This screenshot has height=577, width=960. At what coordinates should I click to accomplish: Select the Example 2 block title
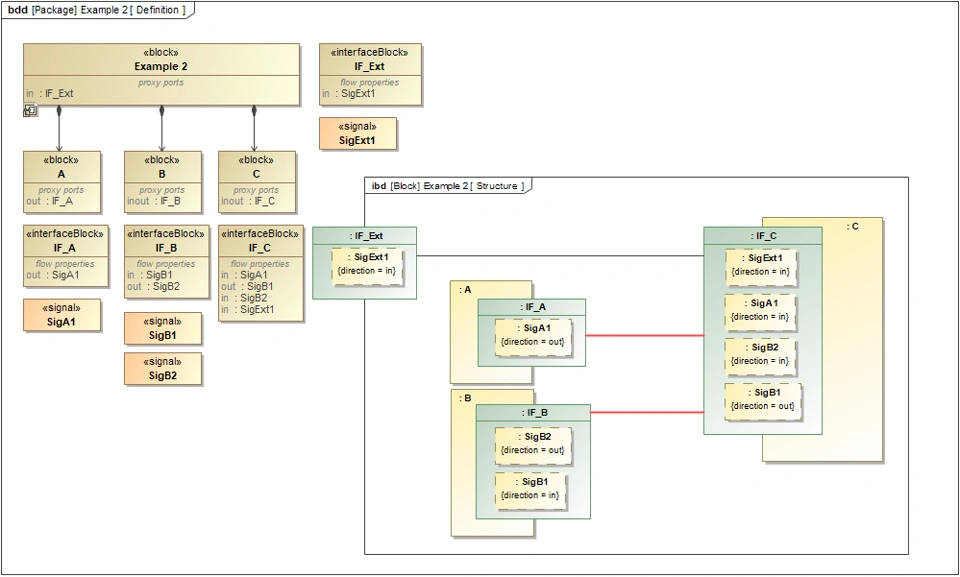tap(161, 66)
